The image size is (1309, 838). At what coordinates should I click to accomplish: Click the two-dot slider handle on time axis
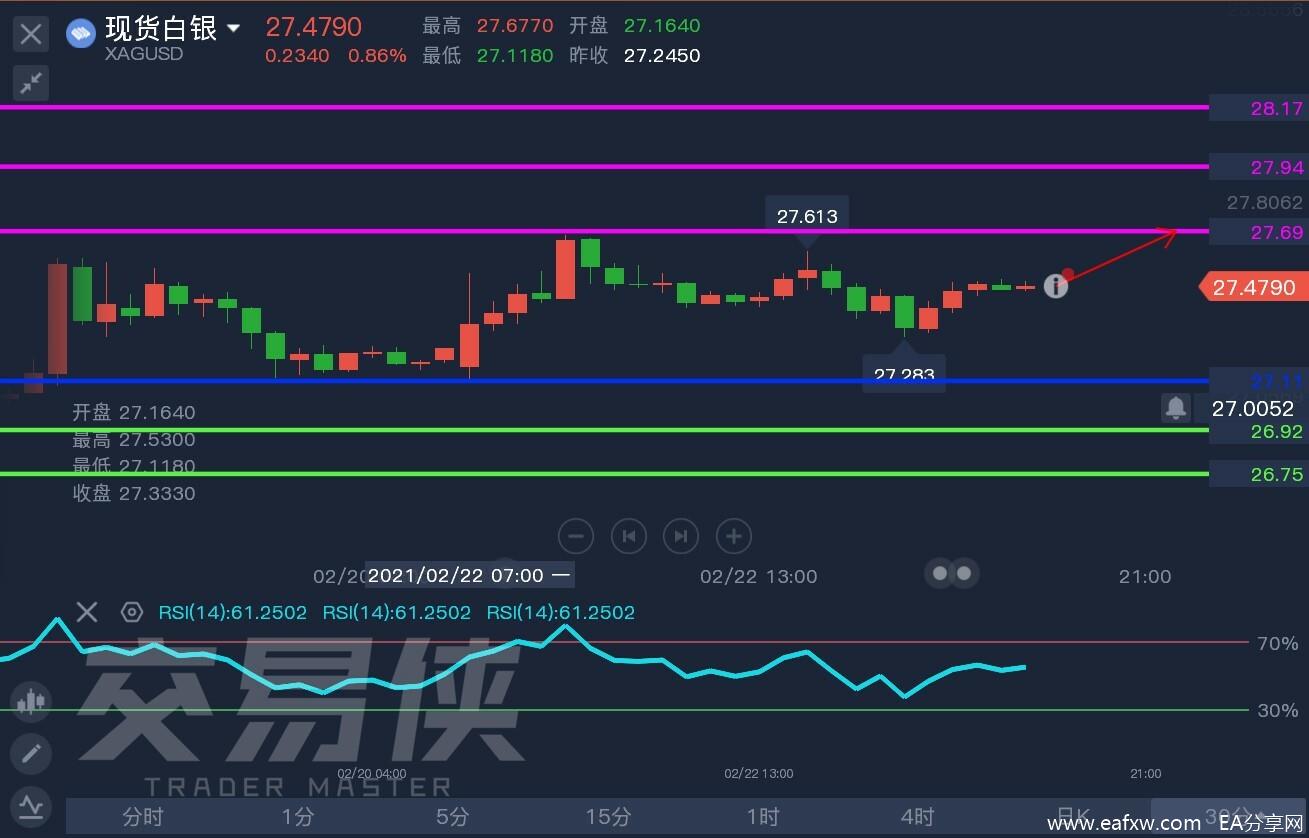pos(951,573)
